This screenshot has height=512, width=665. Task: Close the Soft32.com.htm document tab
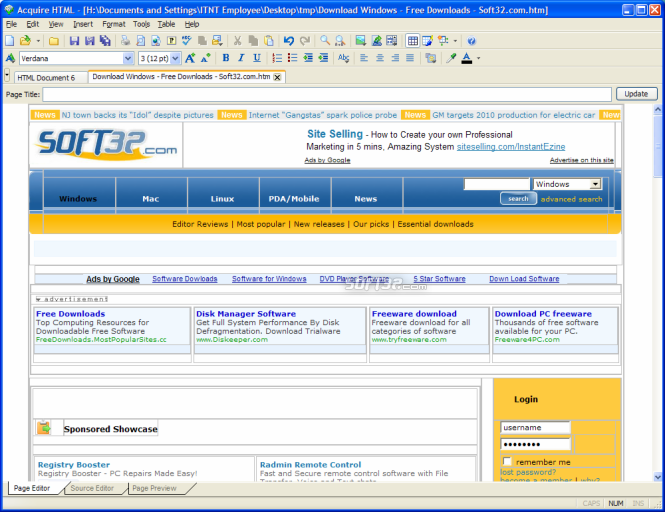277,77
